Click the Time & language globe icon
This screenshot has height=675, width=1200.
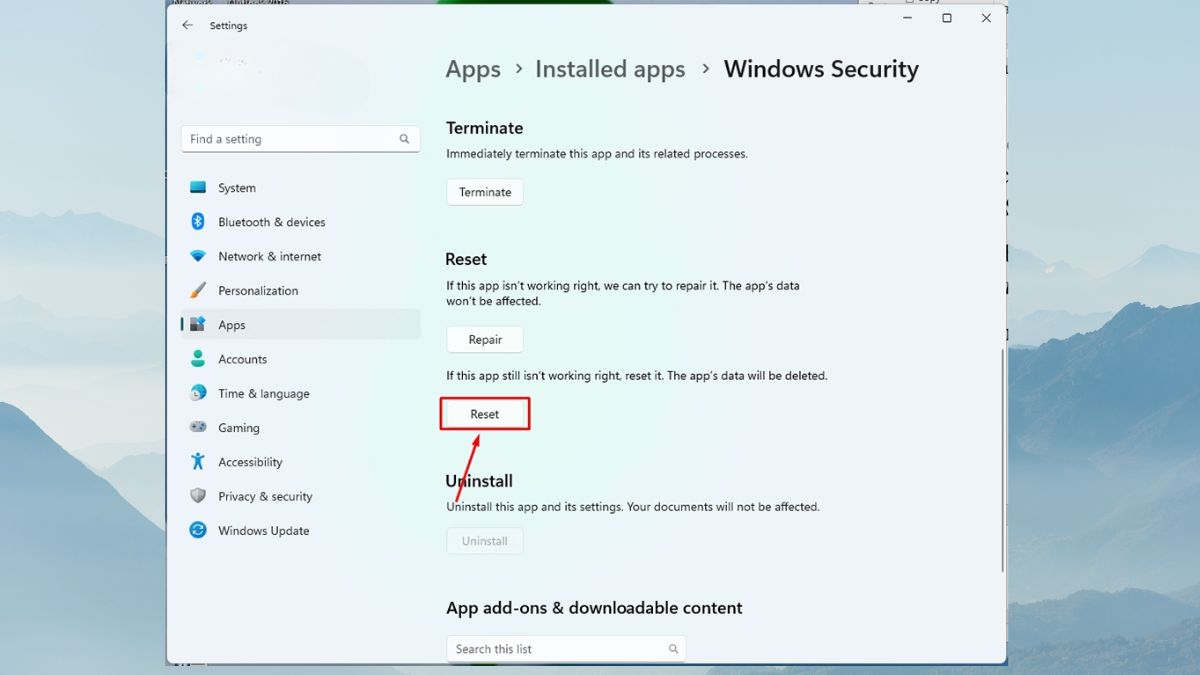click(198, 393)
